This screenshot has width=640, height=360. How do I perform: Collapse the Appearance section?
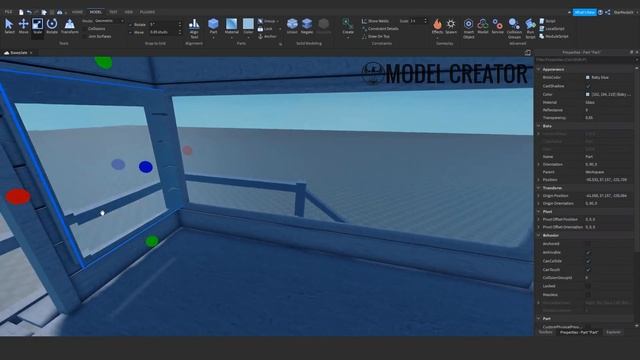pyautogui.click(x=538, y=69)
